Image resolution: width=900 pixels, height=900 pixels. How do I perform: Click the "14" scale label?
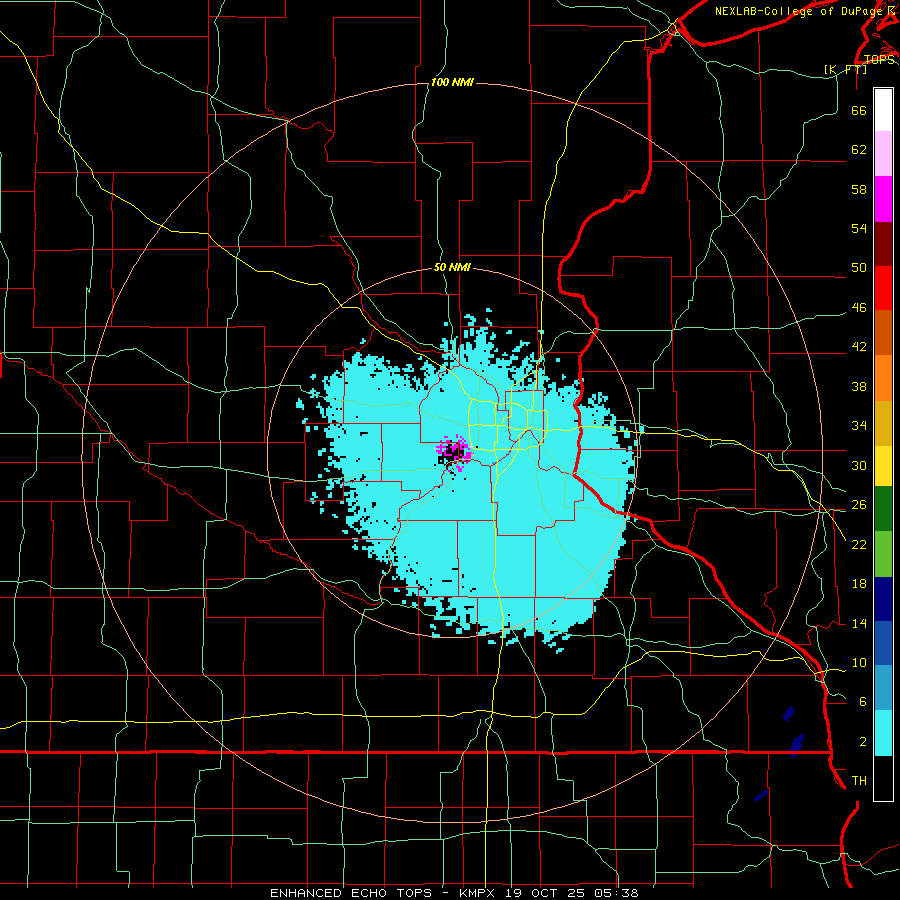[859, 623]
